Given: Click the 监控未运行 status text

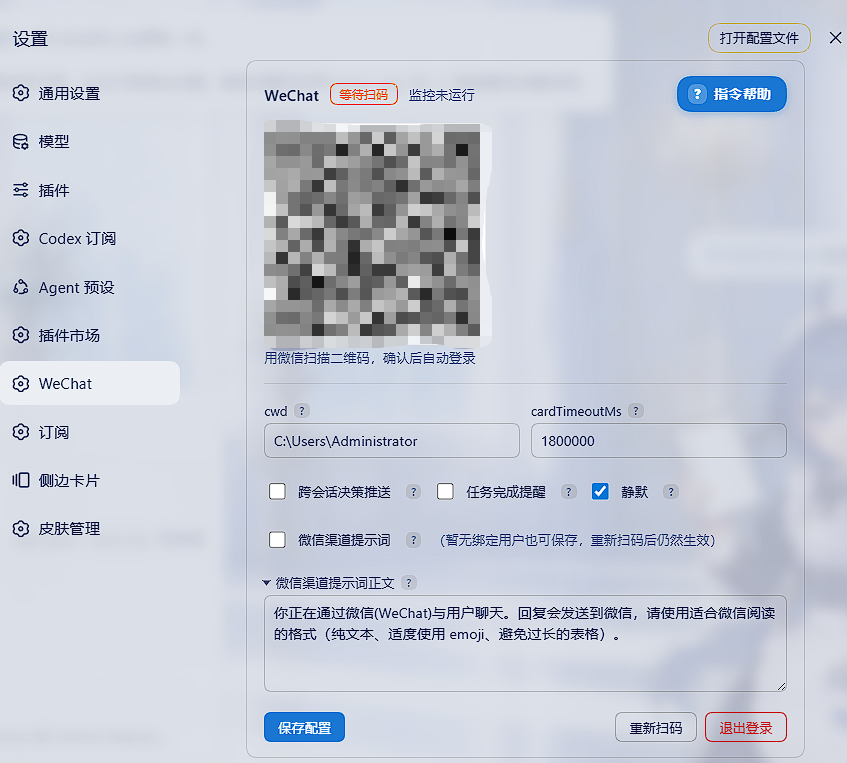Looking at the screenshot, I should point(441,95).
